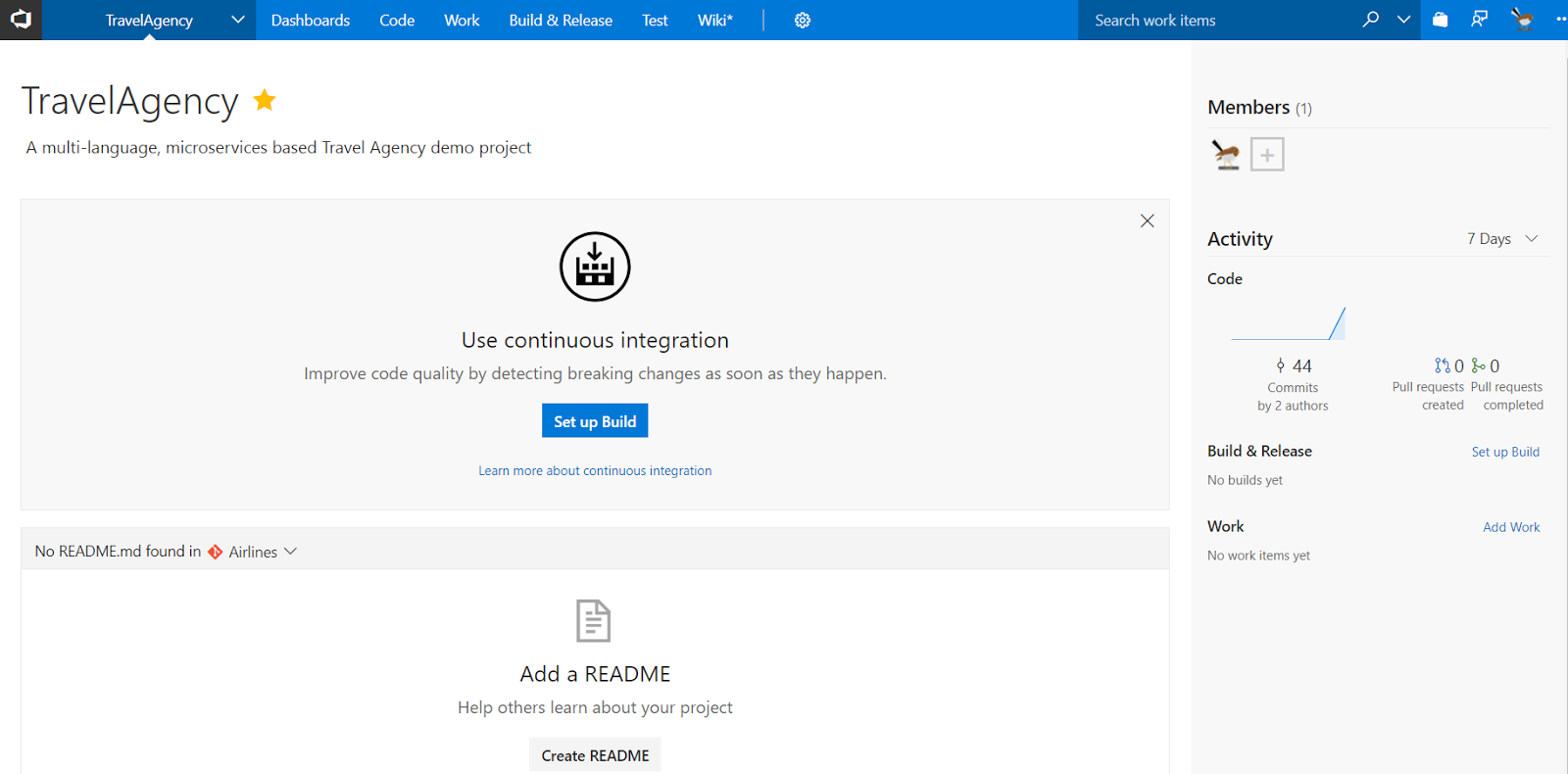Open Learn more about continuous integration link
This screenshot has height=774, width=1568.
click(595, 471)
